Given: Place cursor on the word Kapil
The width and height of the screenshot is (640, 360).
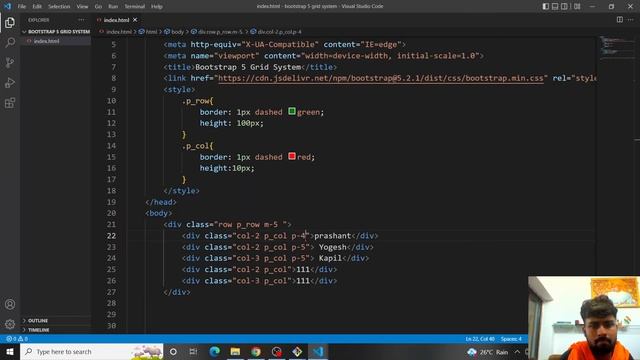Looking at the screenshot, I should (330, 258).
